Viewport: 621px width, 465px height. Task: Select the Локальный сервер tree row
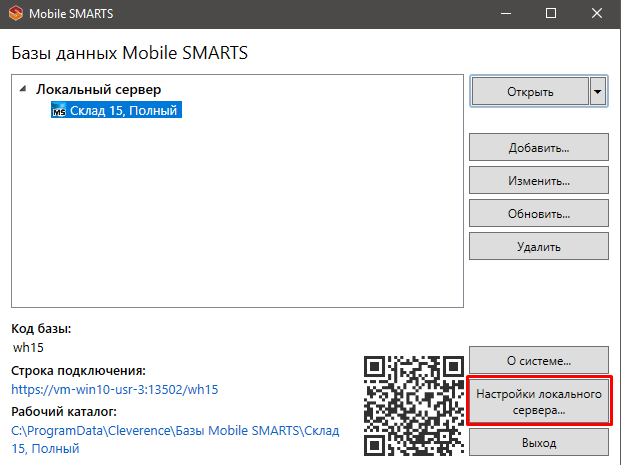(x=98, y=90)
